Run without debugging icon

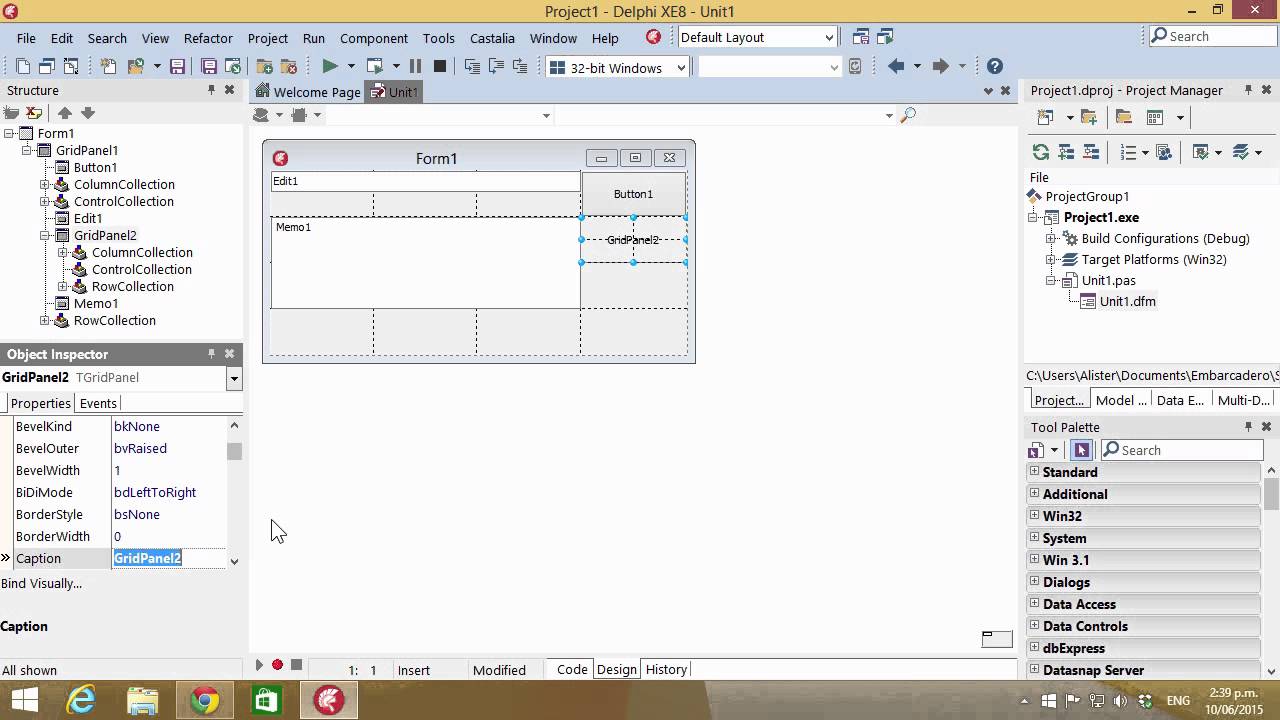click(374, 67)
